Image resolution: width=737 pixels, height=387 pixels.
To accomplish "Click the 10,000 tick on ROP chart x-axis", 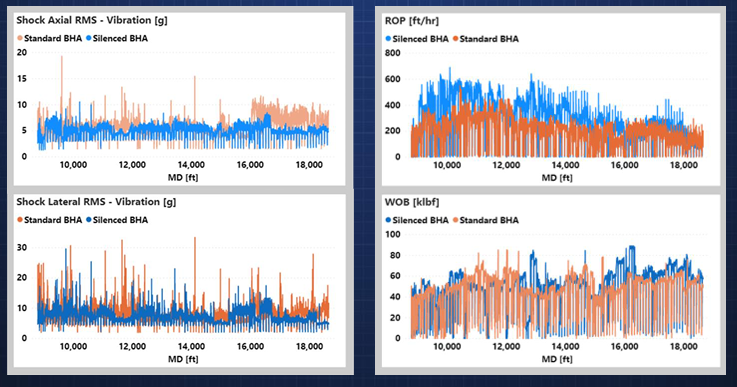I will pos(447,165).
